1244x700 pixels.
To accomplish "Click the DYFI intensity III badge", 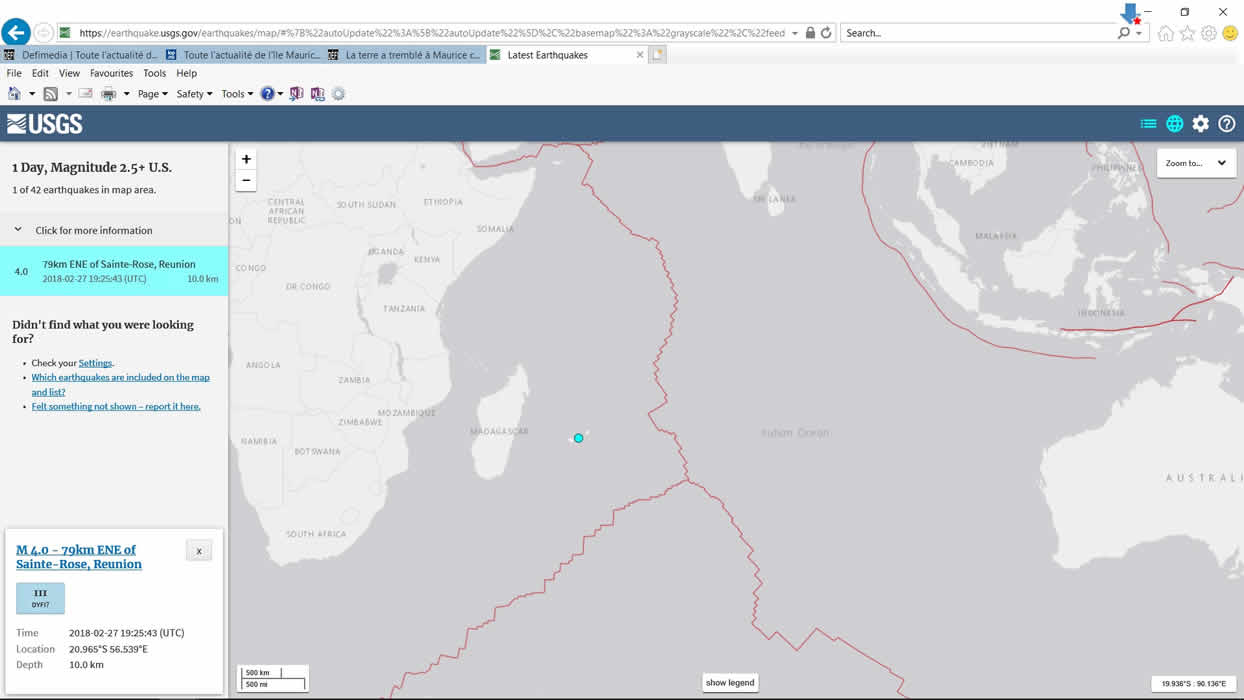I will coord(40,598).
